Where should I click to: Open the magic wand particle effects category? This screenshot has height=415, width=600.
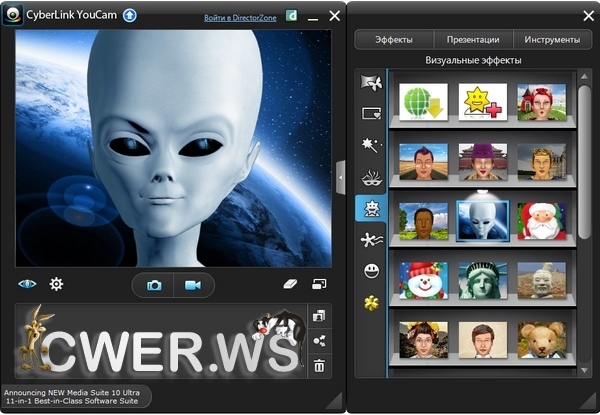click(371, 145)
